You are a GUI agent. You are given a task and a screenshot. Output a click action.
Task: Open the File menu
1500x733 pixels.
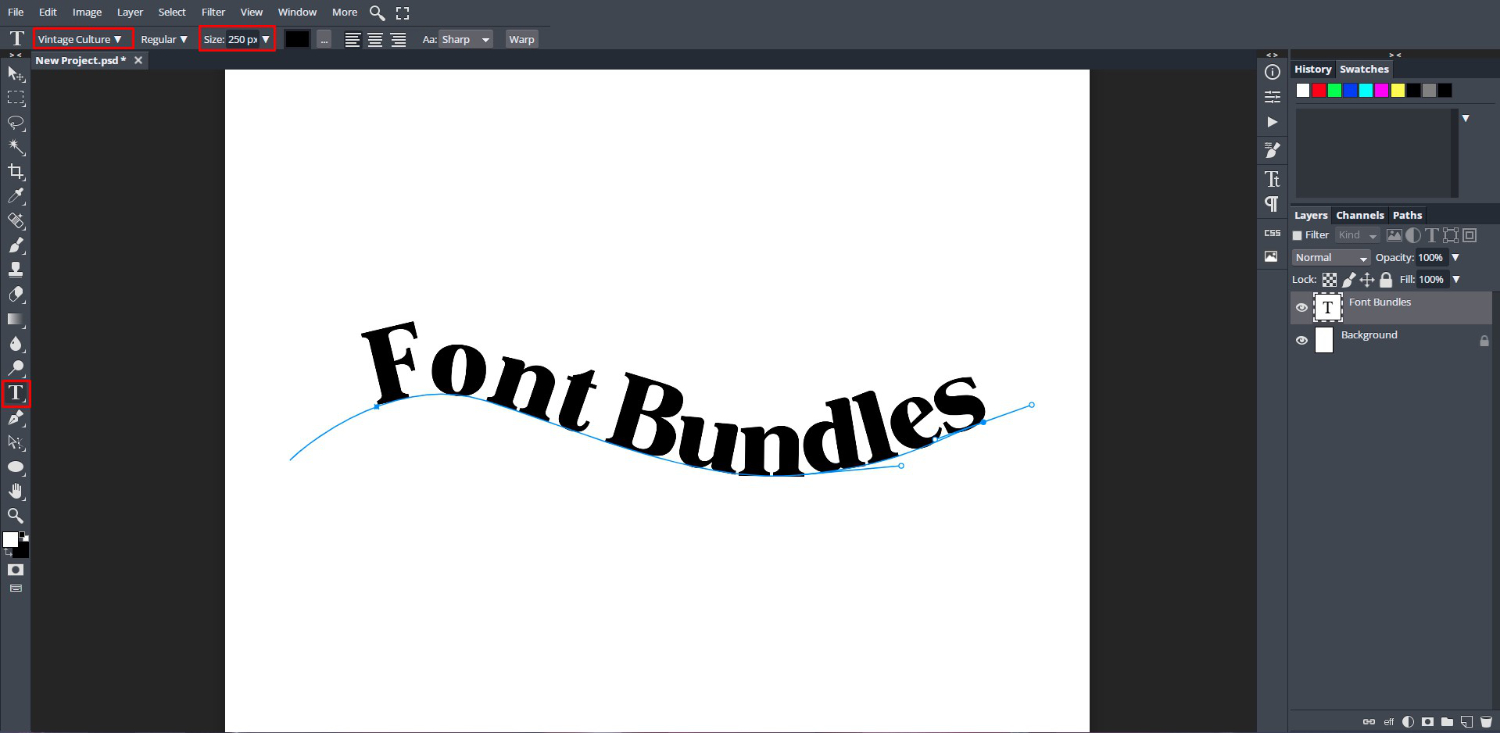[x=16, y=12]
